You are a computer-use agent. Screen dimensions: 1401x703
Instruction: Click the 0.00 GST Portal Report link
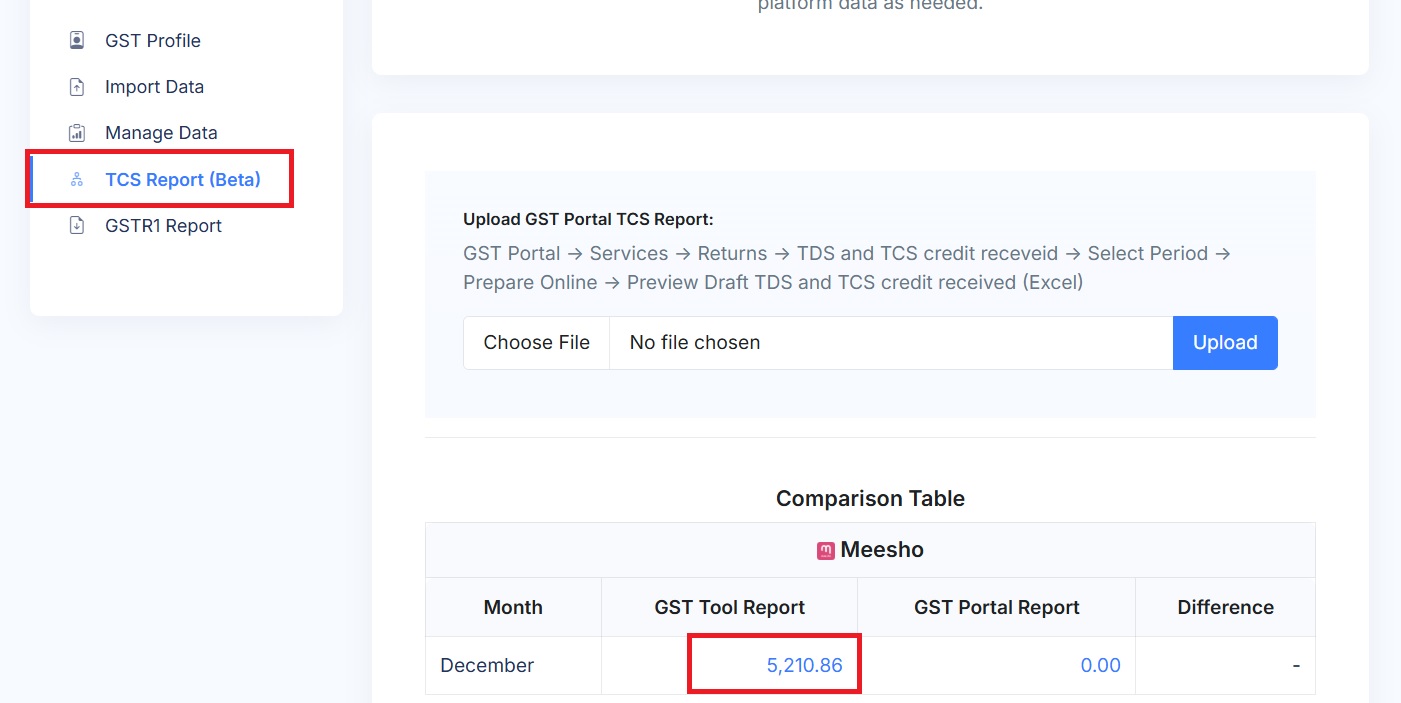(1102, 664)
